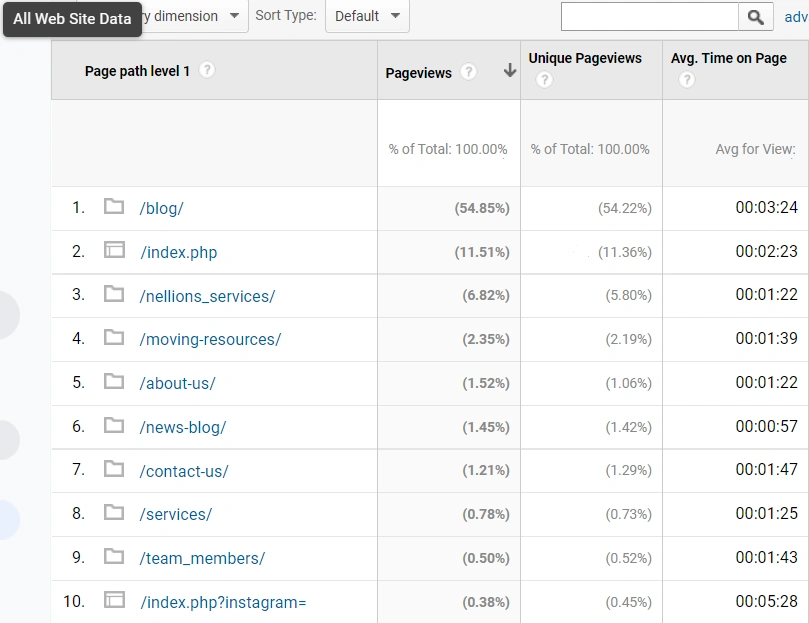Screen dimensions: 809x623
Task: Sort by Page path level 1 header
Action: [x=137, y=71]
